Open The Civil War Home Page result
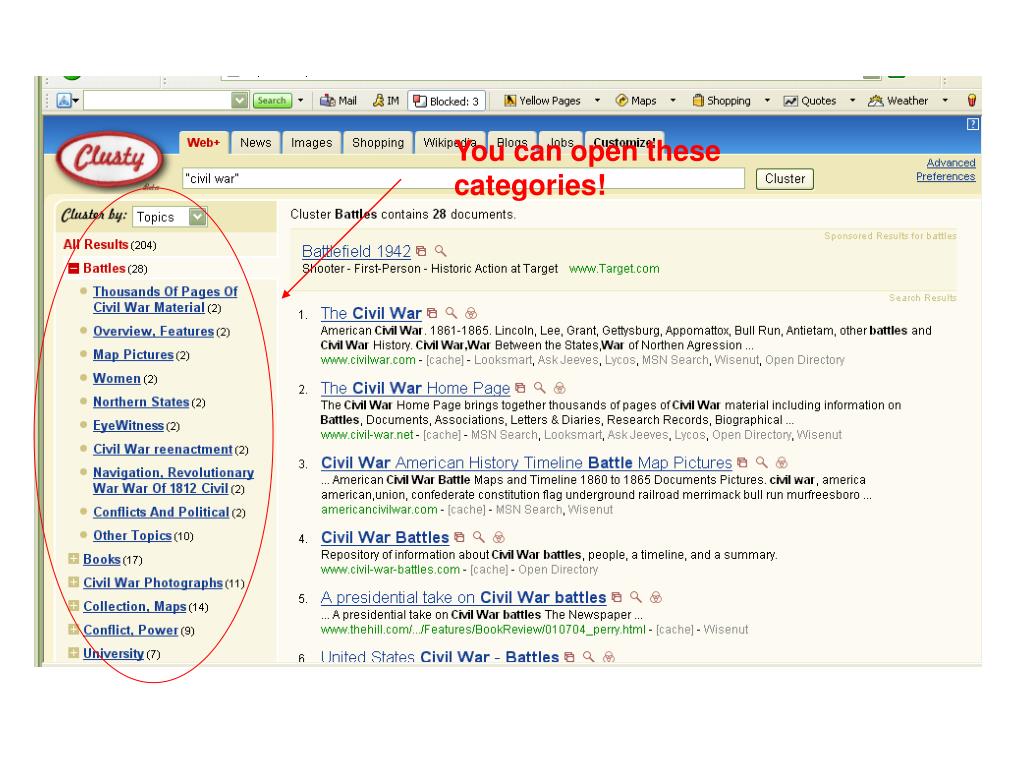Image resolution: width=1024 pixels, height=768 pixels. click(415, 388)
